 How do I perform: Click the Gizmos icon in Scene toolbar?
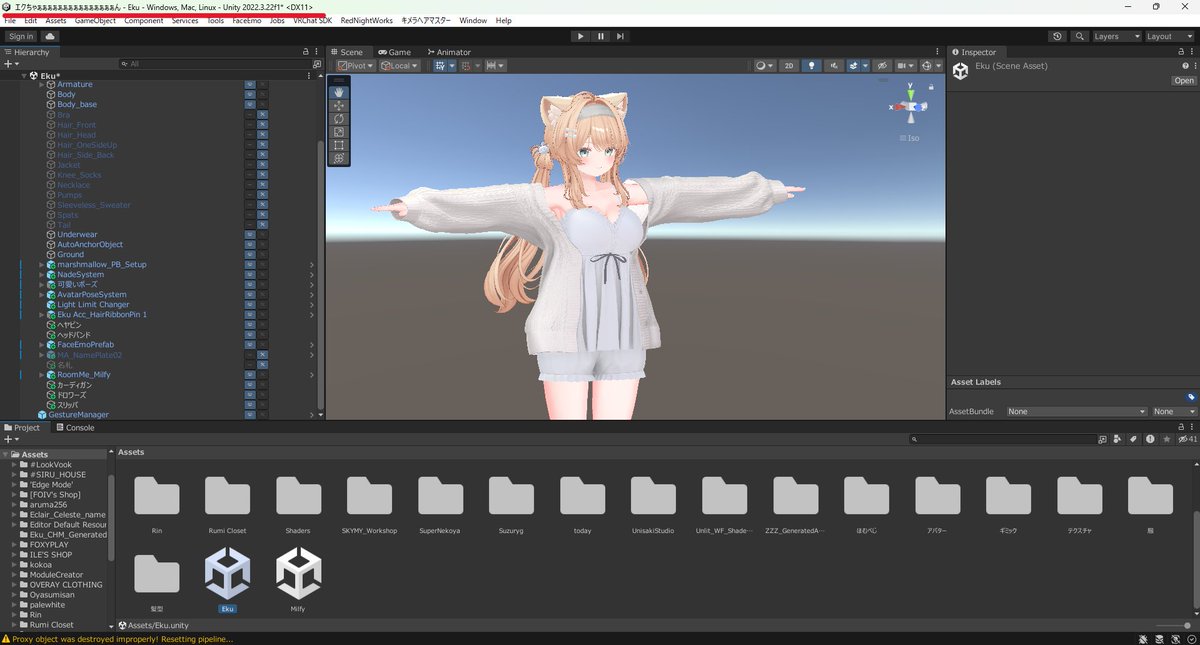tap(927, 66)
